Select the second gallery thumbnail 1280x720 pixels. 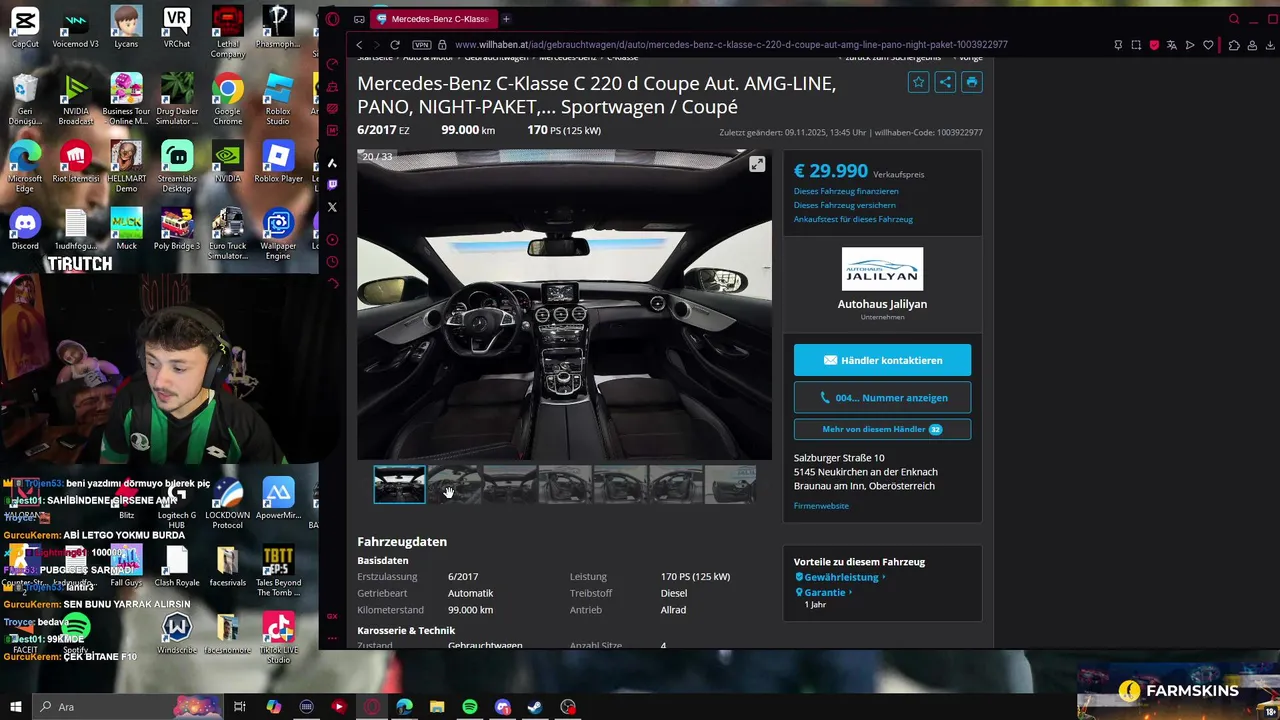(454, 484)
